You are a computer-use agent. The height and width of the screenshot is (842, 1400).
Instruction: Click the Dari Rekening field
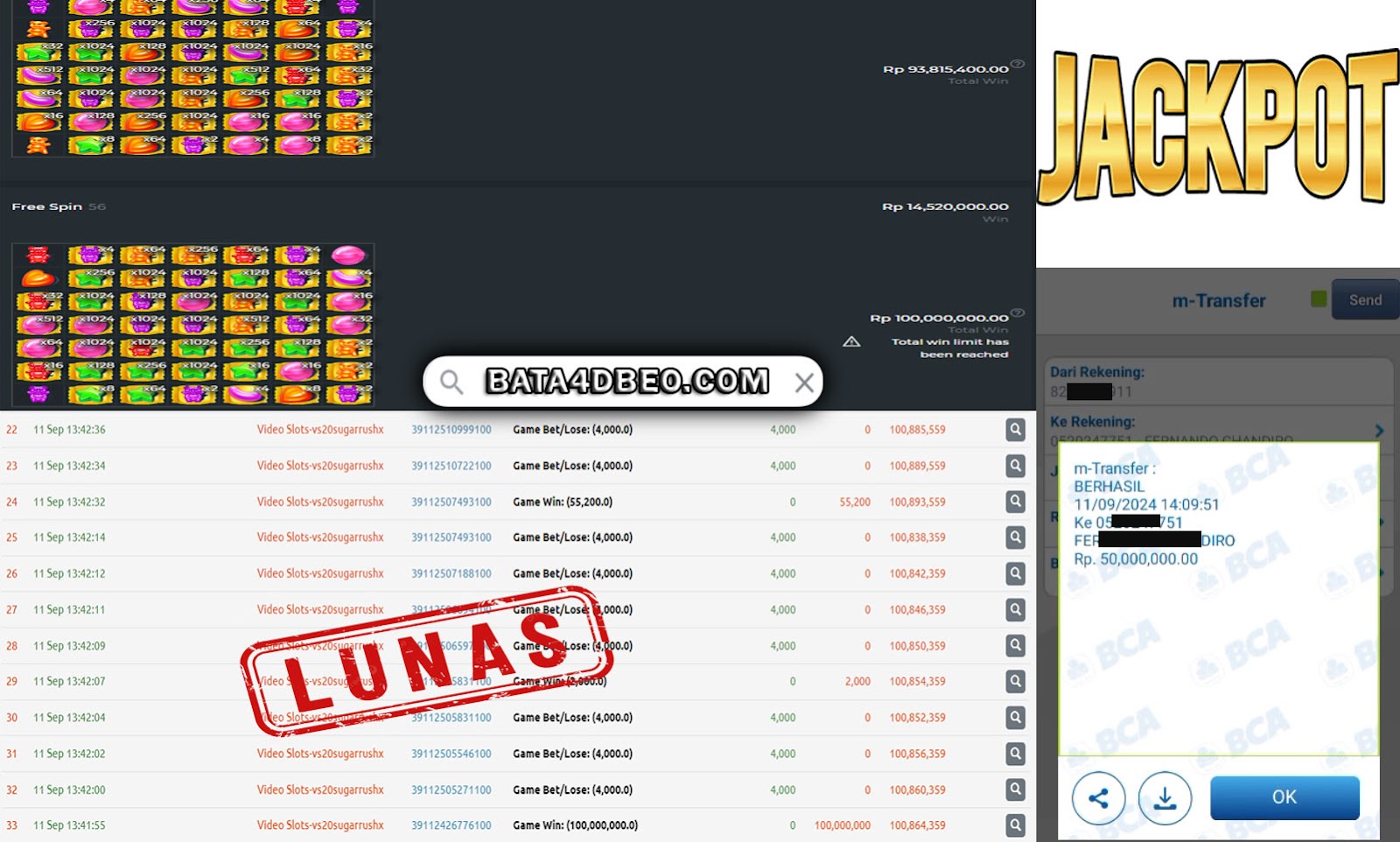[1218, 382]
